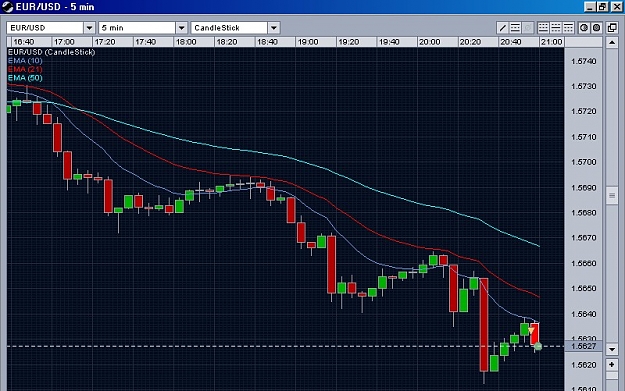Click the 16:40 time axis label
Viewport: 625px width, 391px height.
coord(24,42)
